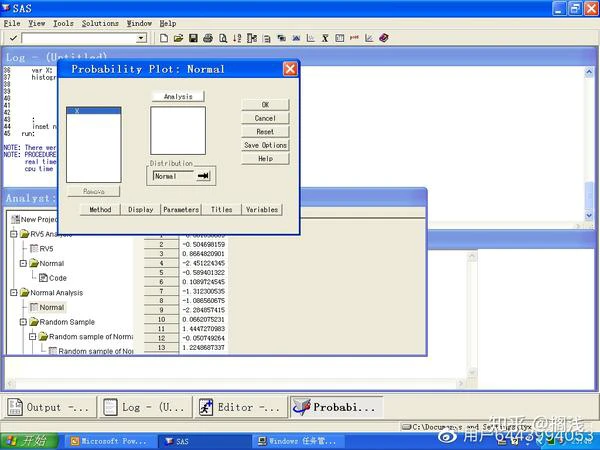
Task: Click the New document toolbar icon
Action: (164, 38)
